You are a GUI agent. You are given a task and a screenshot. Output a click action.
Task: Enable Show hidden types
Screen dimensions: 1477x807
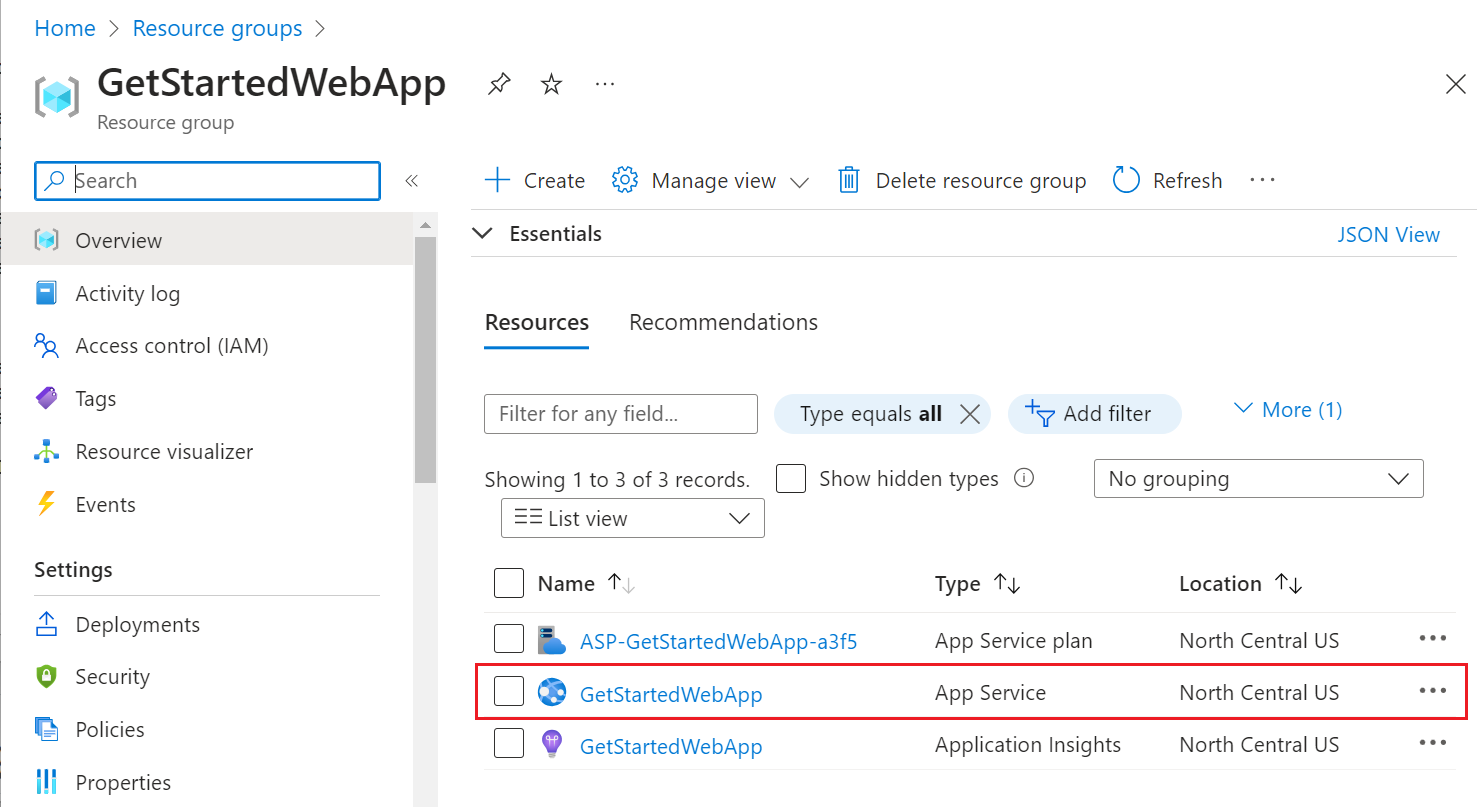click(791, 479)
